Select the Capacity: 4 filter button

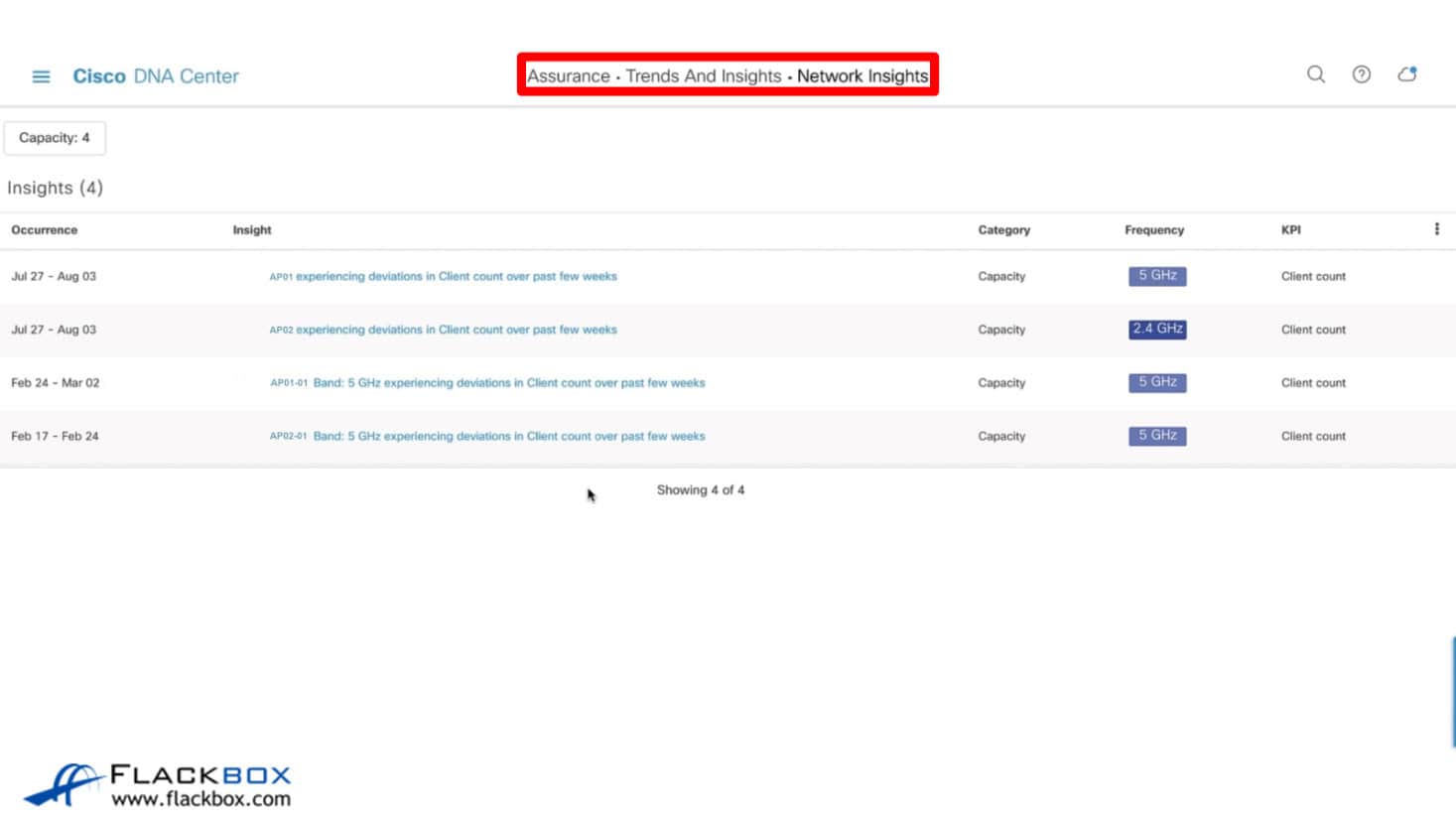55,138
